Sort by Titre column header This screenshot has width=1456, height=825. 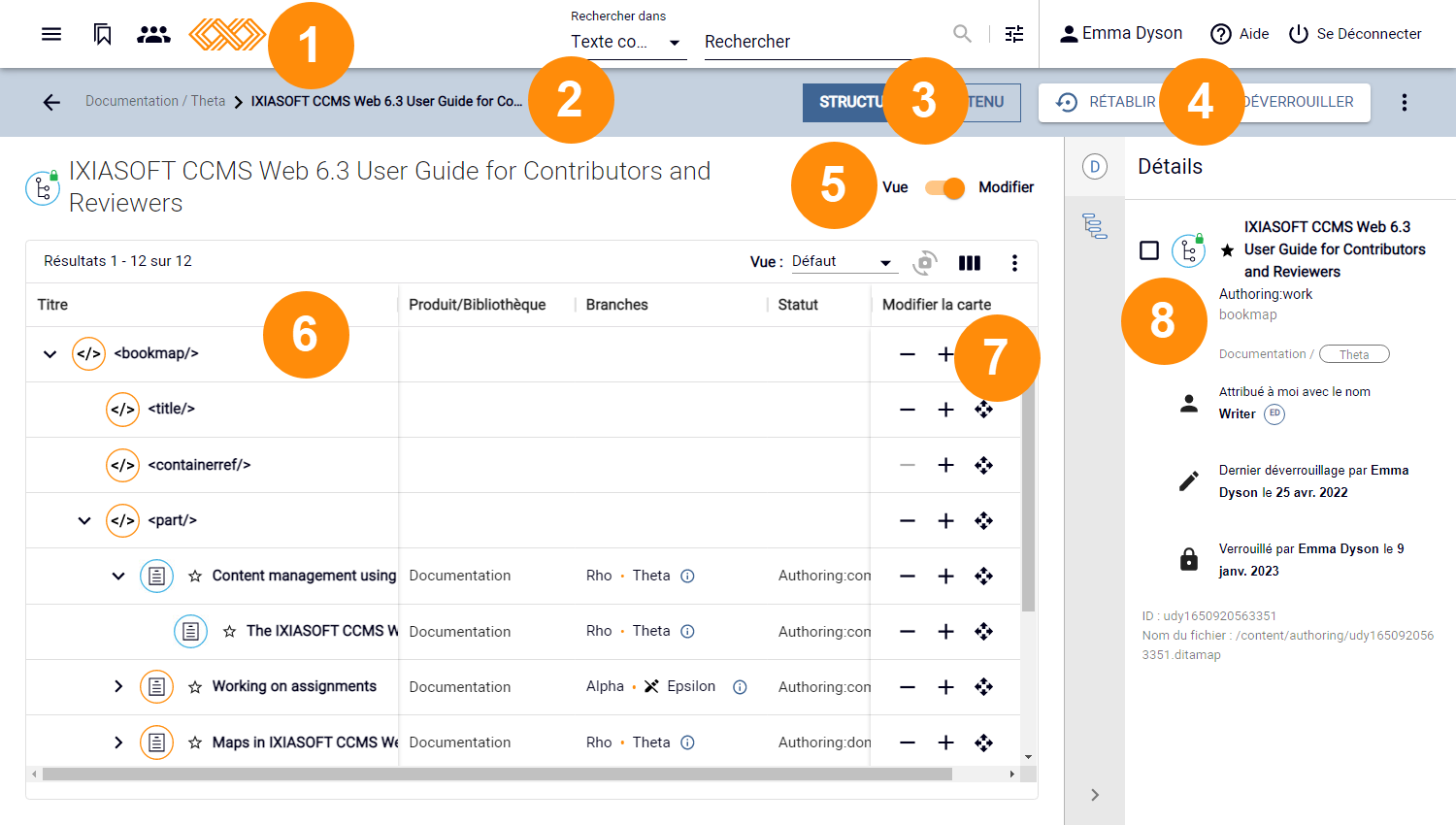pyautogui.click(x=52, y=305)
